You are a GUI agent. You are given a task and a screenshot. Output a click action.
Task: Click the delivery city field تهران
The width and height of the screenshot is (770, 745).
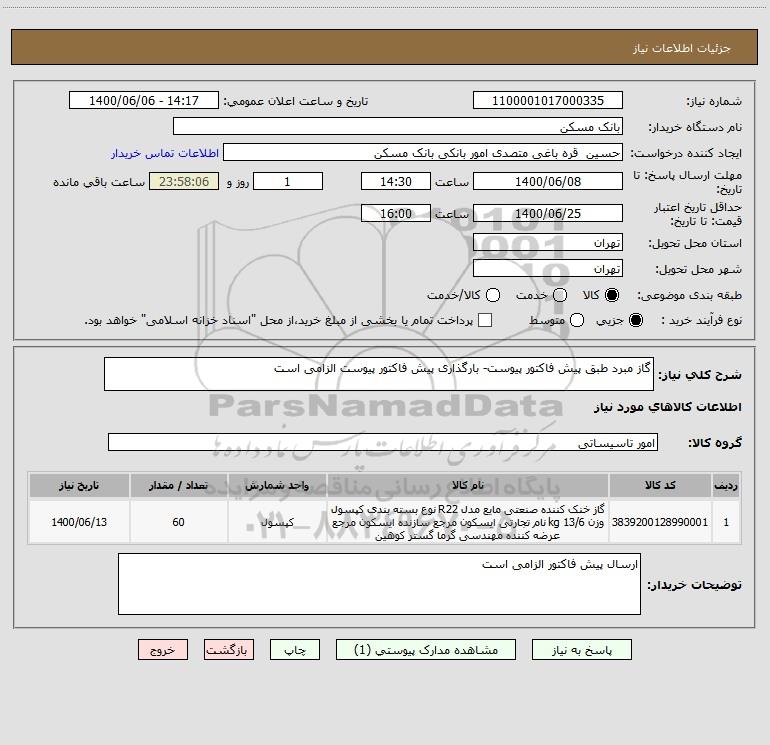coord(548,268)
